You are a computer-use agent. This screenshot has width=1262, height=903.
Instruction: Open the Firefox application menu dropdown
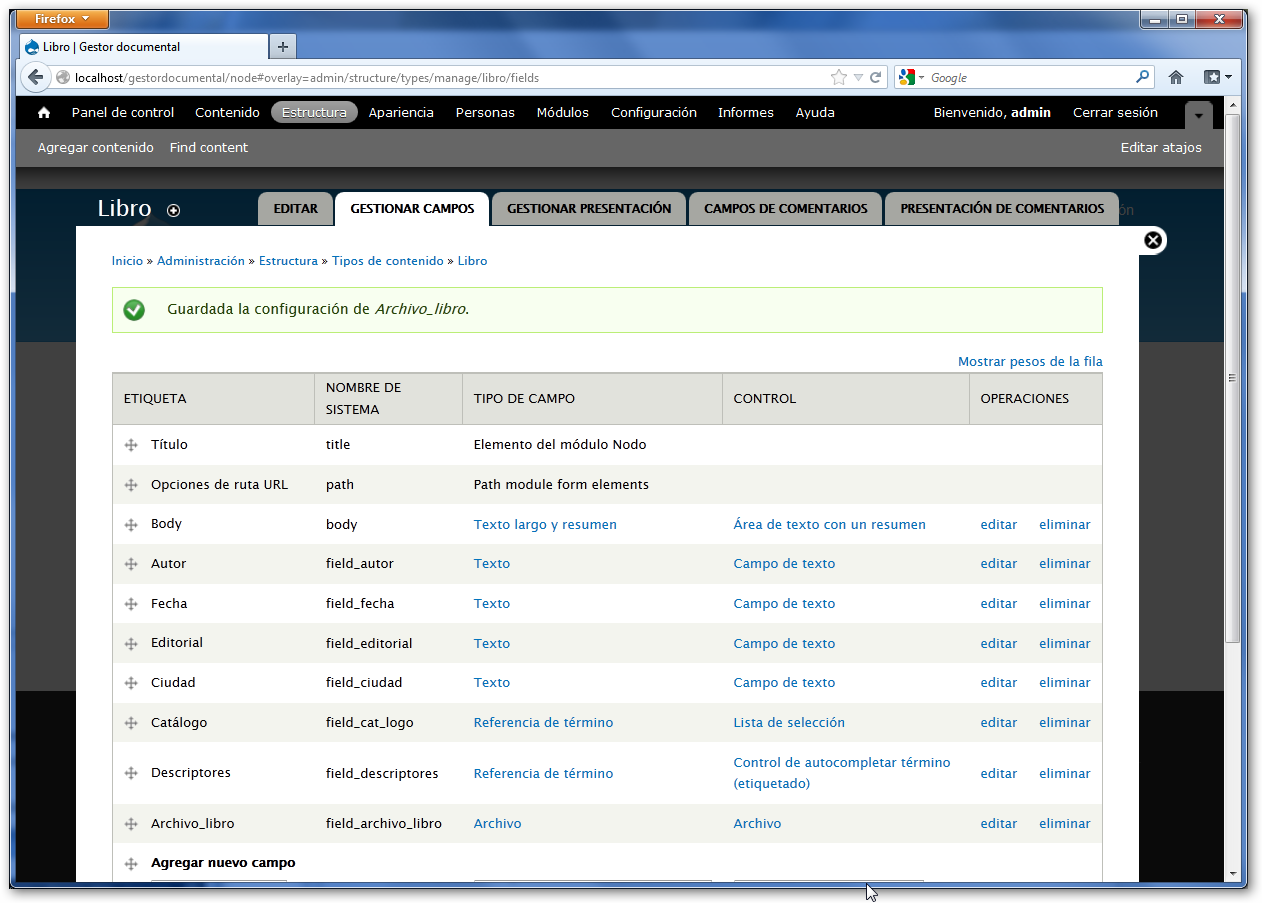click(x=63, y=19)
